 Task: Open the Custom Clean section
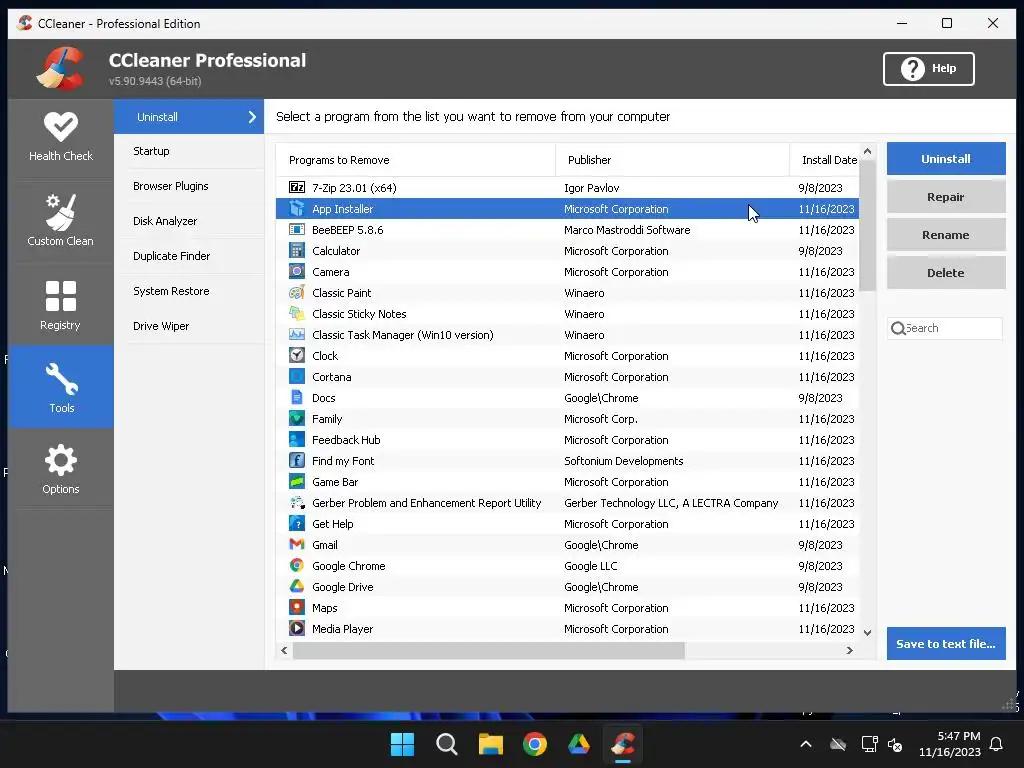pyautogui.click(x=61, y=221)
